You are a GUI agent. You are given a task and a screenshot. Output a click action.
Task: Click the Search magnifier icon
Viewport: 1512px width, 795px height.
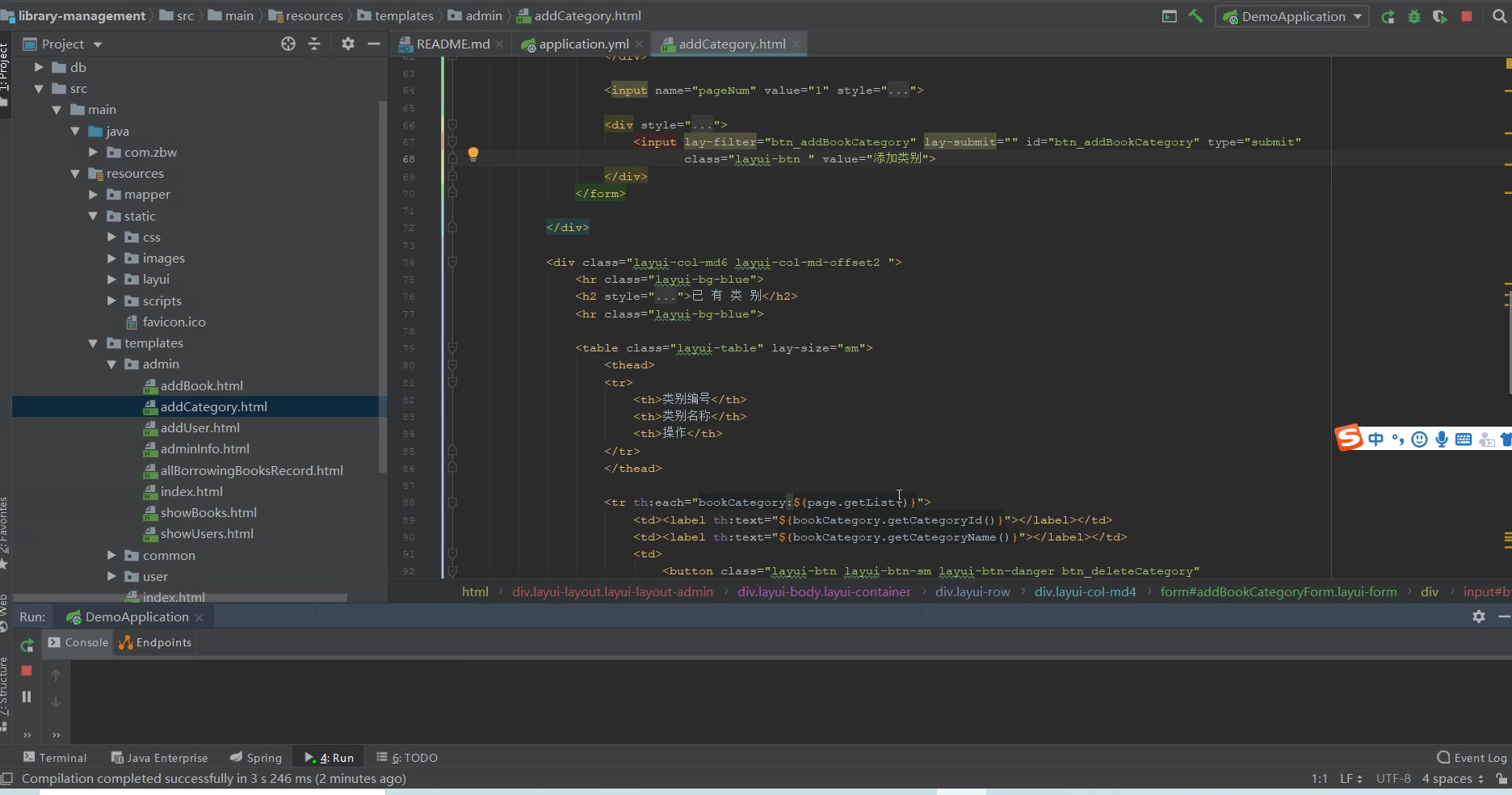coord(1499,16)
